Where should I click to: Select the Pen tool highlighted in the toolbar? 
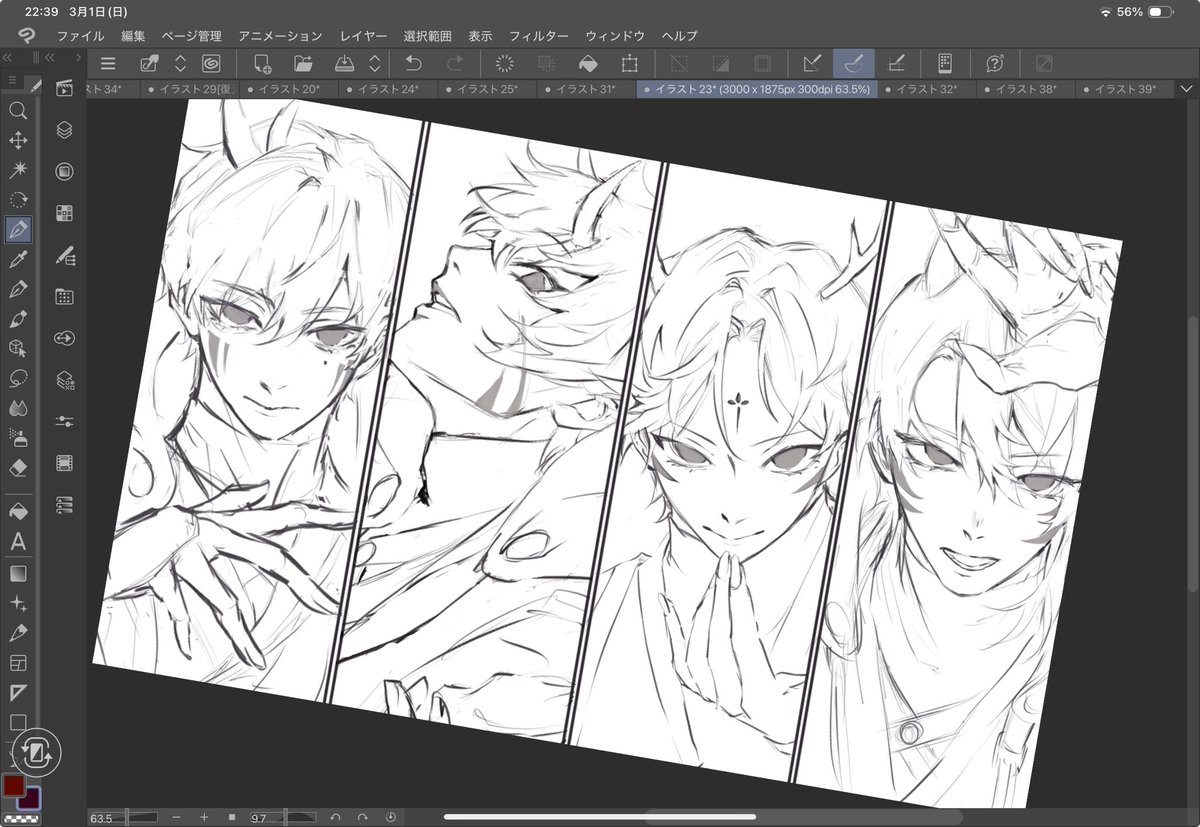[x=18, y=230]
